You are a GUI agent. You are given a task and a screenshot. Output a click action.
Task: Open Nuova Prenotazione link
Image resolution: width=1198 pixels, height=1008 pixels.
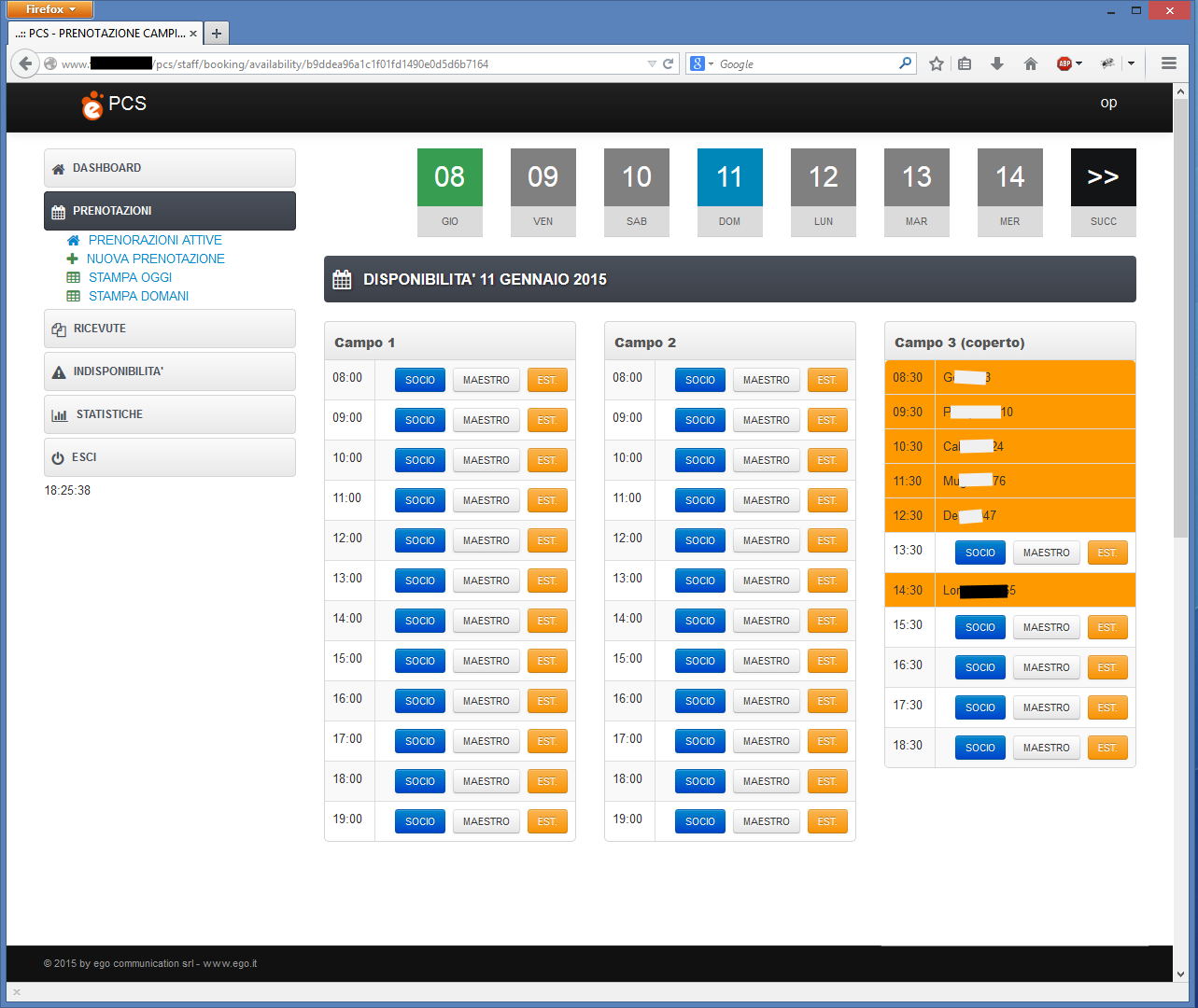pyautogui.click(x=156, y=259)
